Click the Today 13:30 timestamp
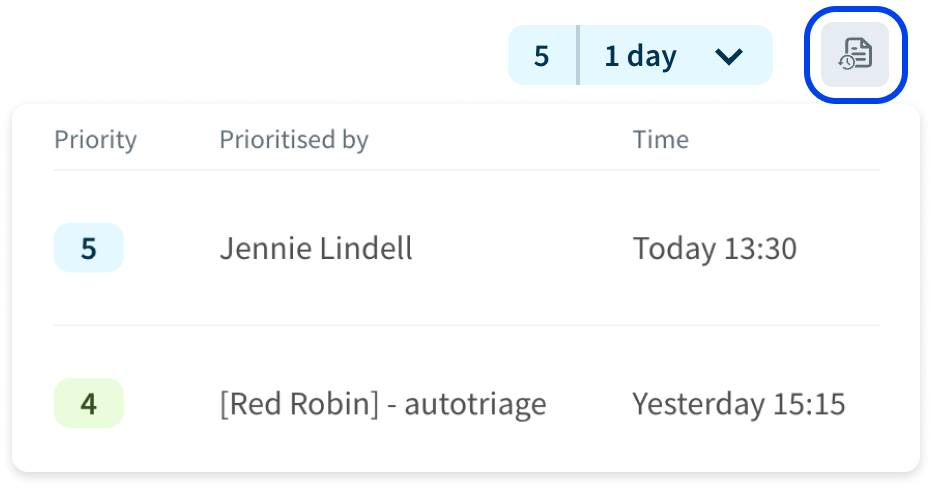This screenshot has width=932, height=498. click(x=714, y=248)
